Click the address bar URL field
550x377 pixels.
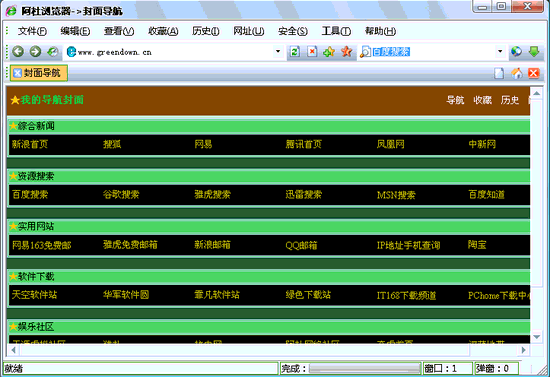click(174, 52)
